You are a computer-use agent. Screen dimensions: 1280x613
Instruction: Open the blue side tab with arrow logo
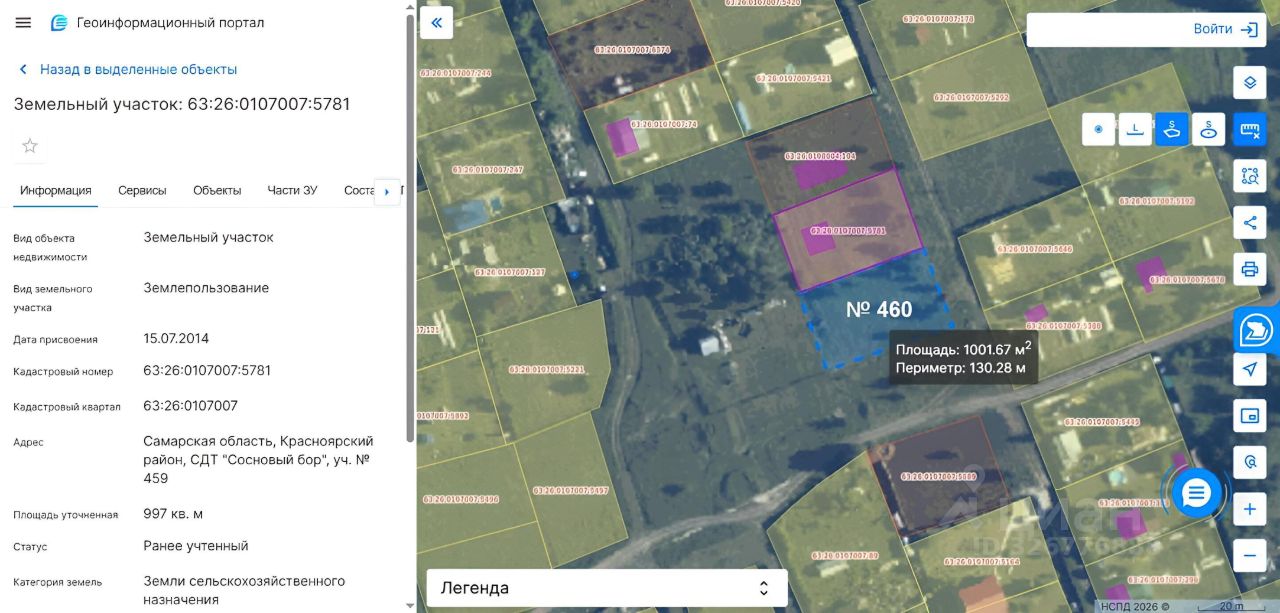pos(1256,329)
